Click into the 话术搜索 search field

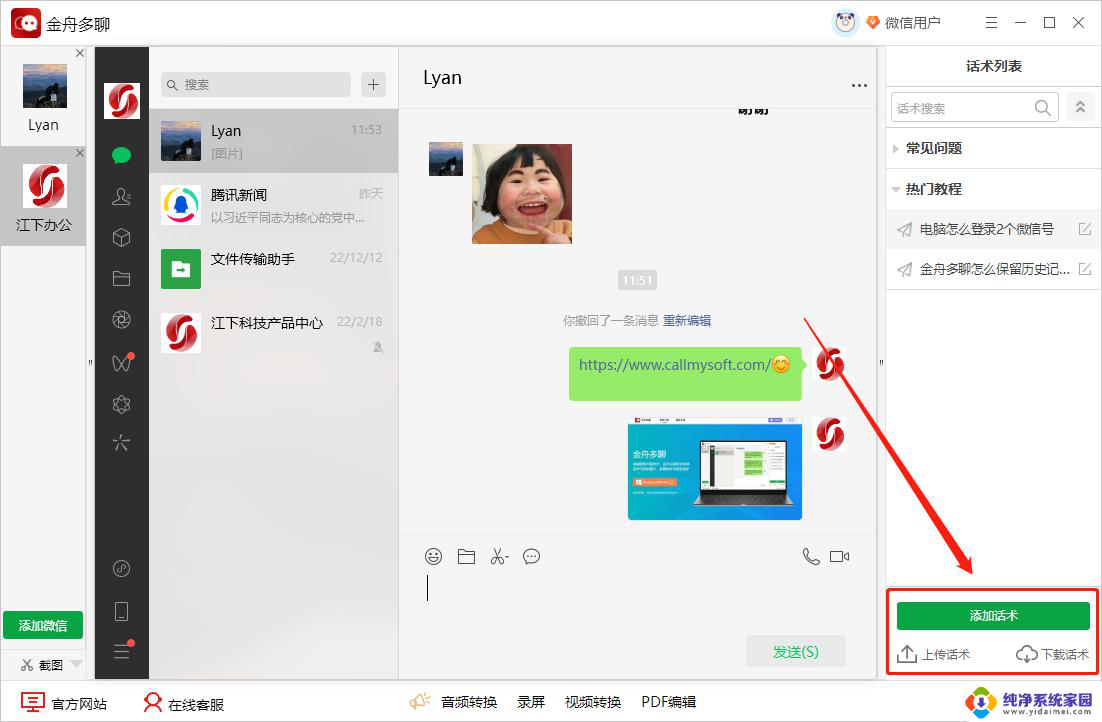click(962, 108)
